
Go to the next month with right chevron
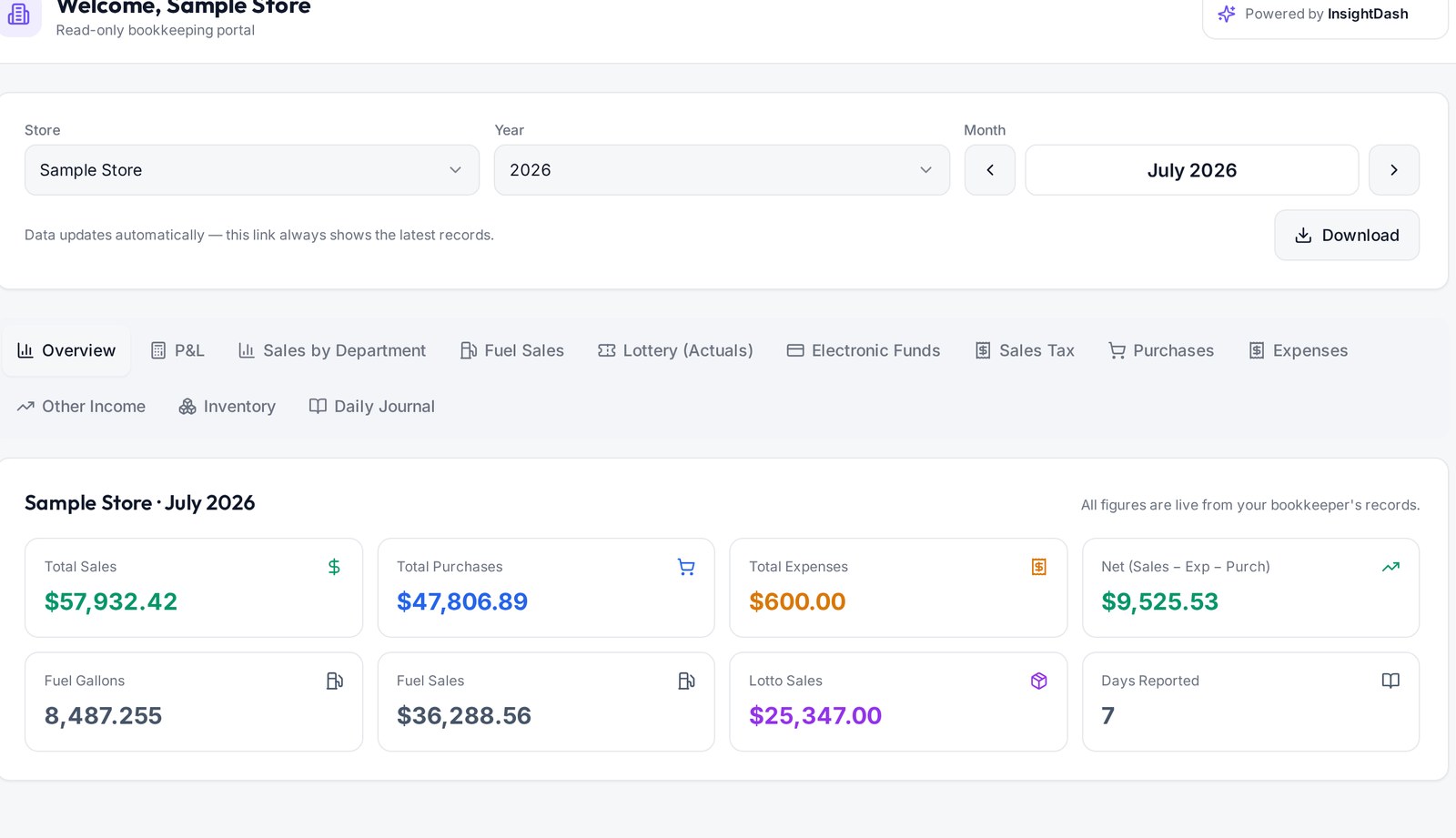click(x=1393, y=170)
